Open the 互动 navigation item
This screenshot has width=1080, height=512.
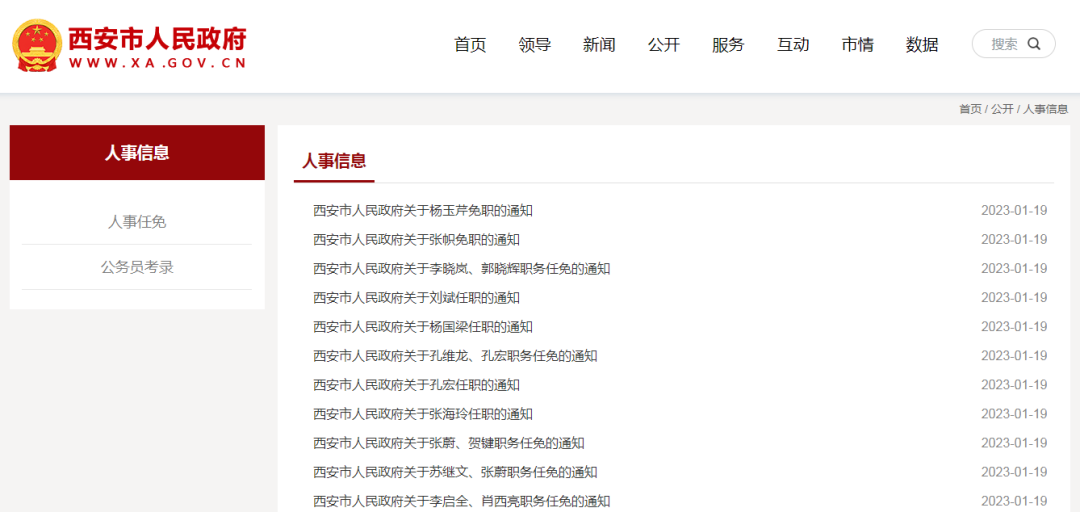click(x=793, y=45)
